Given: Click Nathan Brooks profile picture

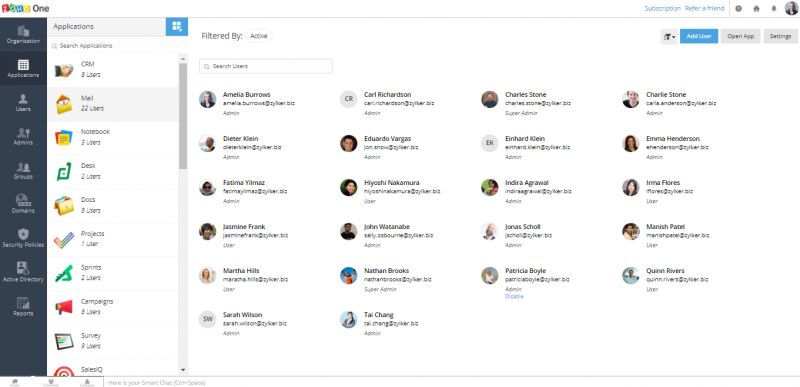Looking at the screenshot, I should (348, 275).
